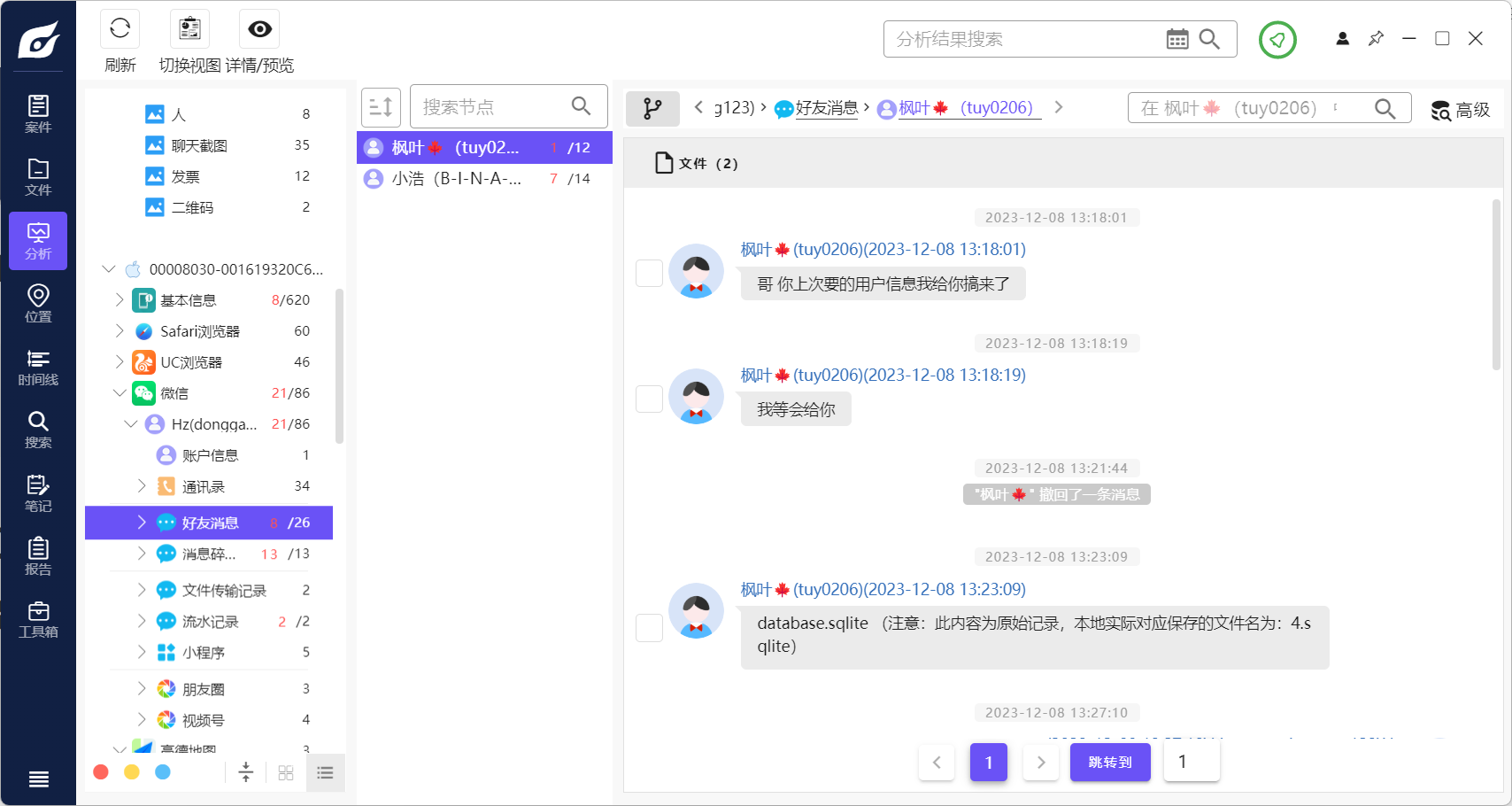Expand the 通讯录 tree node

tap(142, 486)
